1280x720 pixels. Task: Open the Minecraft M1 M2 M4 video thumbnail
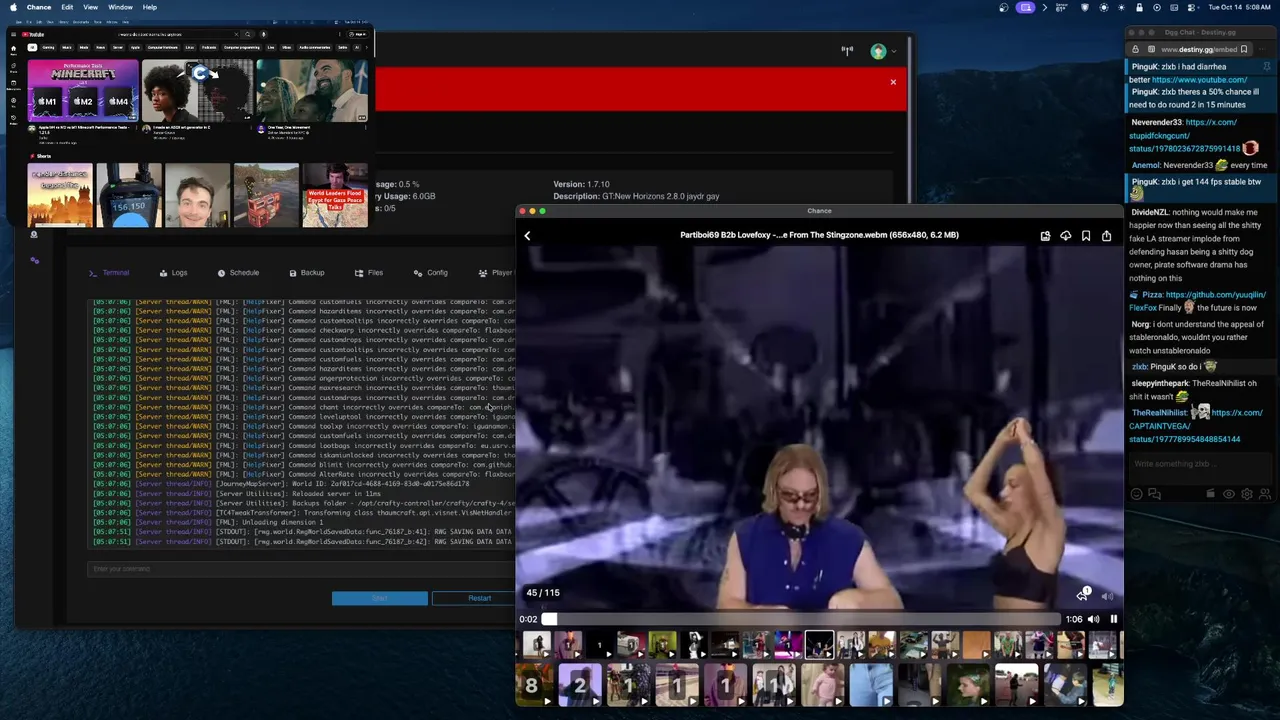83,90
